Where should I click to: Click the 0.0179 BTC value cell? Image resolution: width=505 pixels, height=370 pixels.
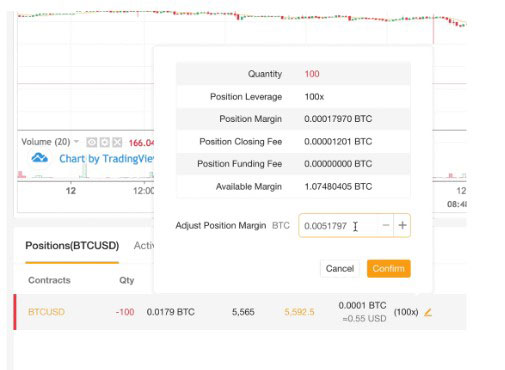tap(170, 312)
